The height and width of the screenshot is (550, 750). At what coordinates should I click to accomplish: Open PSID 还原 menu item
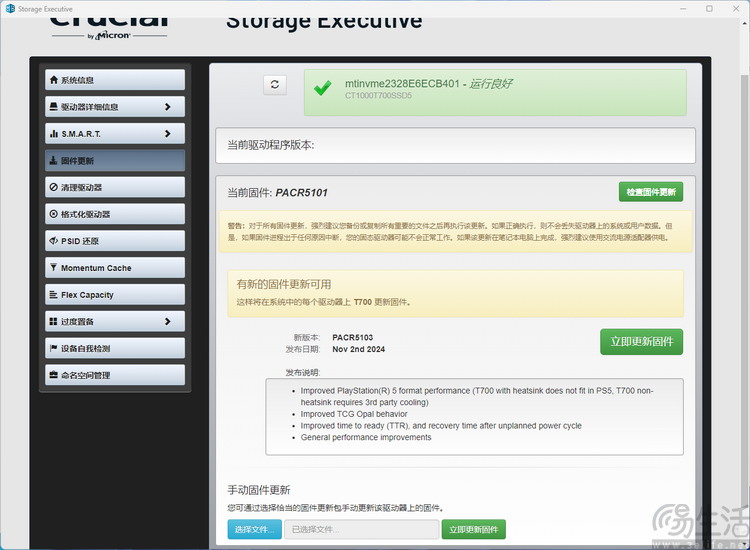115,241
